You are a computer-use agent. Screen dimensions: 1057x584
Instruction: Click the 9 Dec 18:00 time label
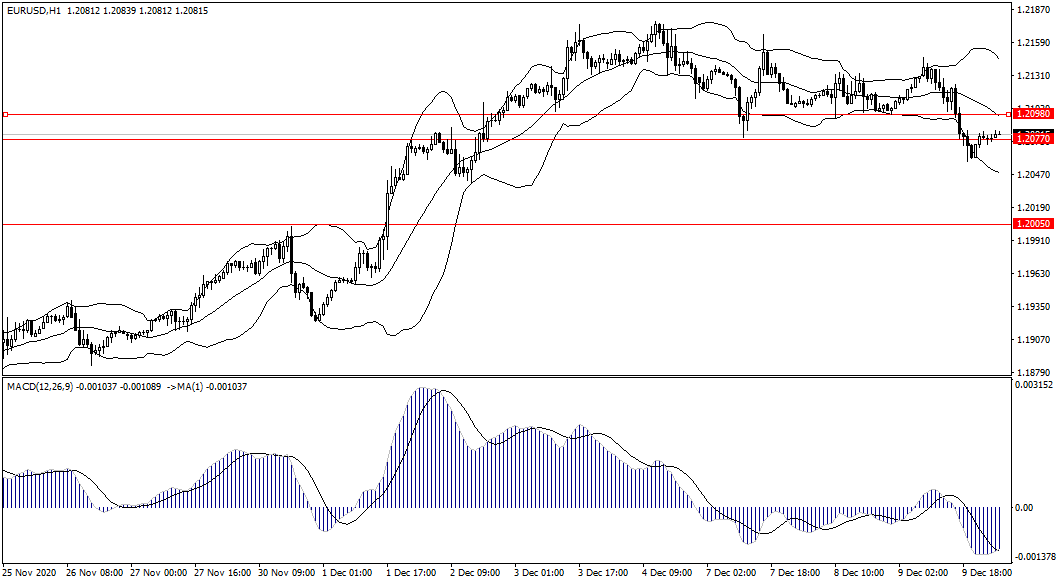(986, 574)
